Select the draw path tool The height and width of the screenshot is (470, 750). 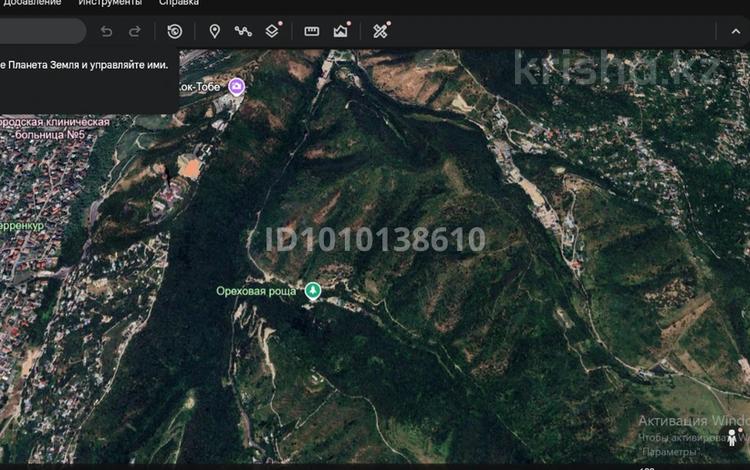click(x=242, y=31)
